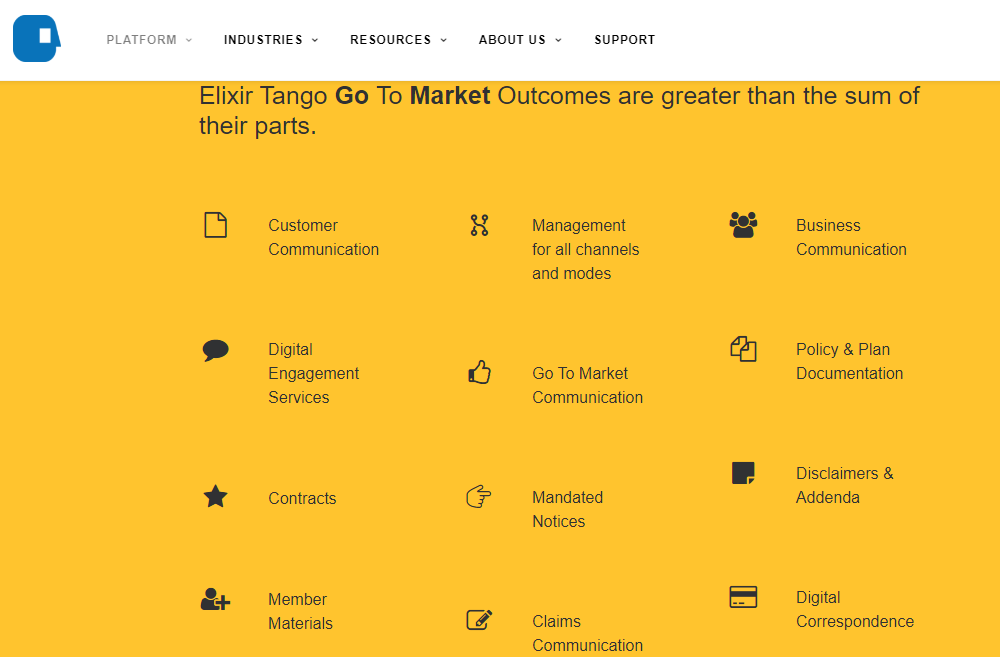This screenshot has width=1000, height=657.
Task: Open the Mandated Notices link
Action: 567,509
